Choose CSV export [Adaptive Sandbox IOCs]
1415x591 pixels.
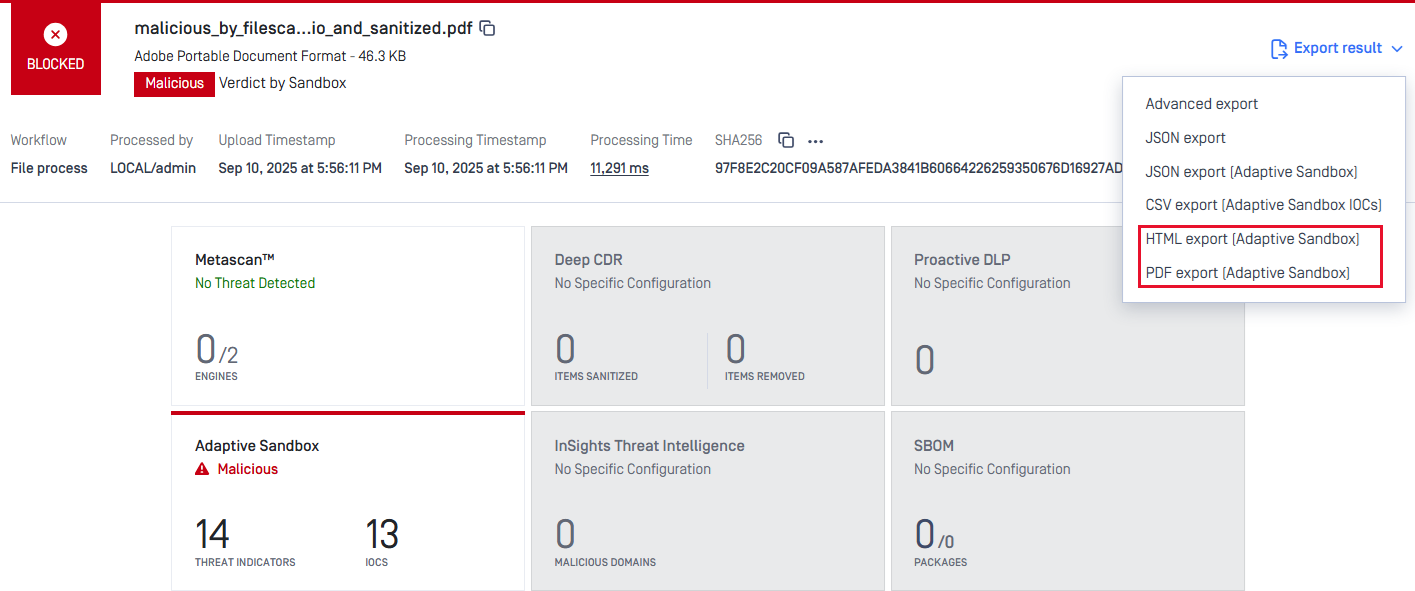coord(1263,205)
